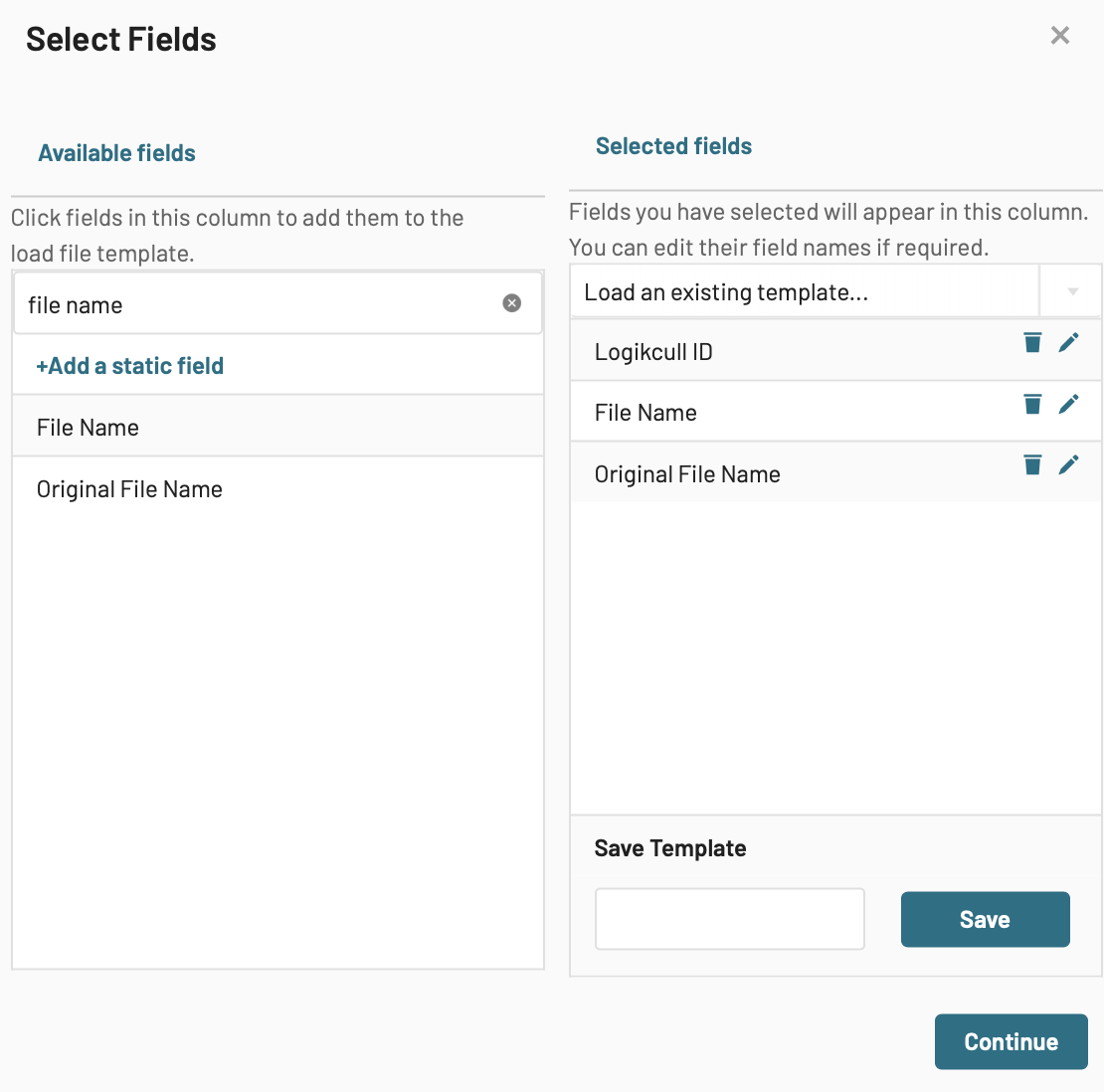Click the Continue button
The height and width of the screenshot is (1092, 1104).
tap(1012, 1042)
